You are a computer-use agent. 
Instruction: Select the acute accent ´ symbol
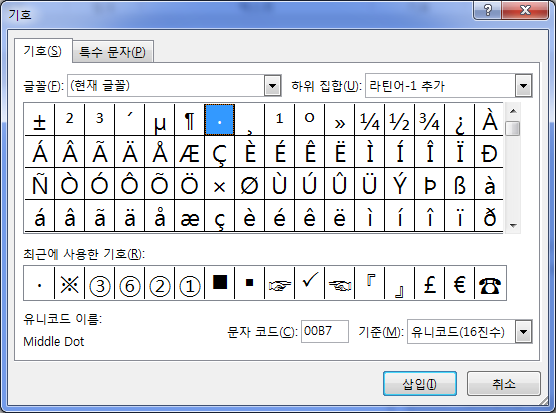tap(129, 120)
